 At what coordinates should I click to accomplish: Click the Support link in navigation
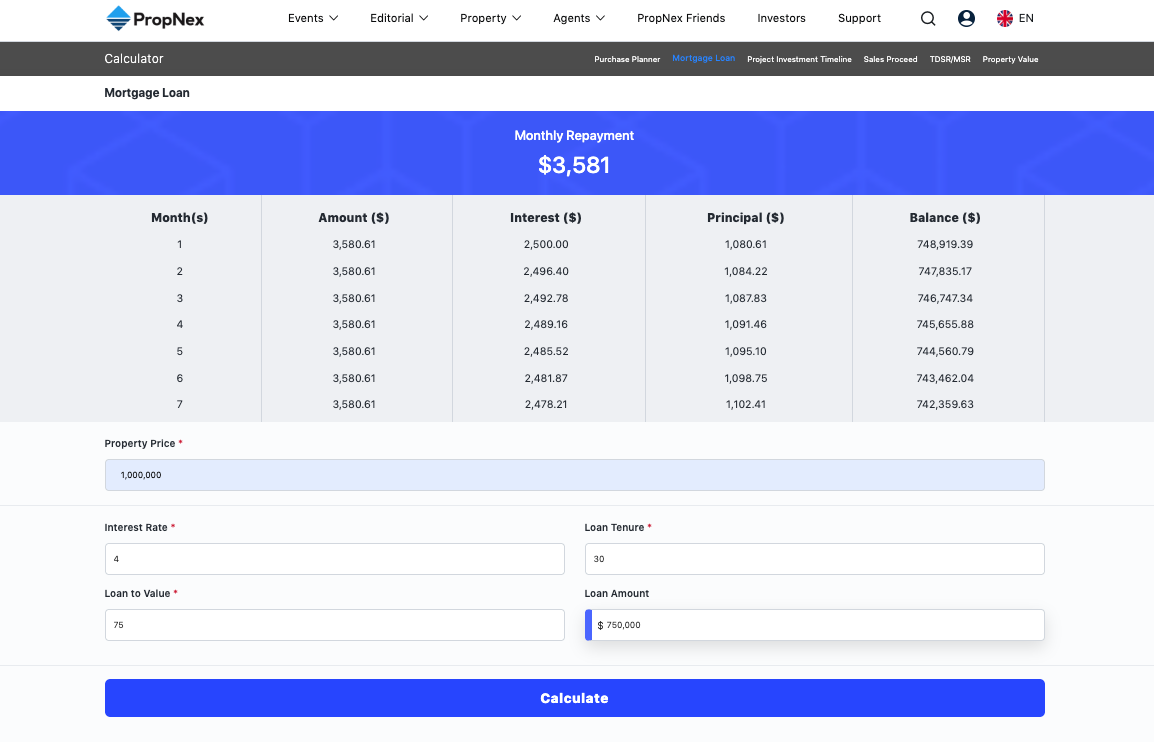[859, 18]
